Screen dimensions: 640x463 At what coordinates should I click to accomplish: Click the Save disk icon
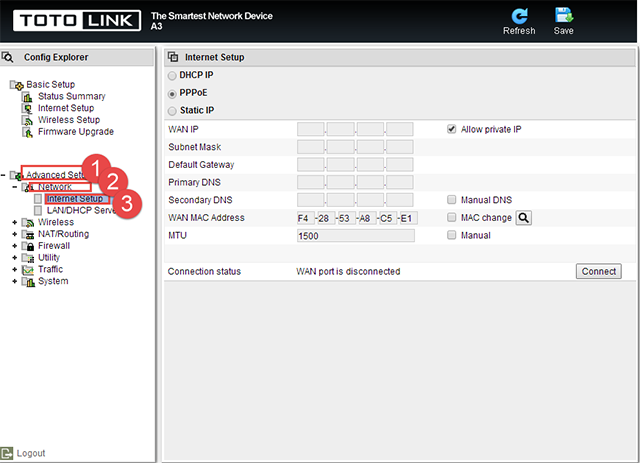[564, 16]
